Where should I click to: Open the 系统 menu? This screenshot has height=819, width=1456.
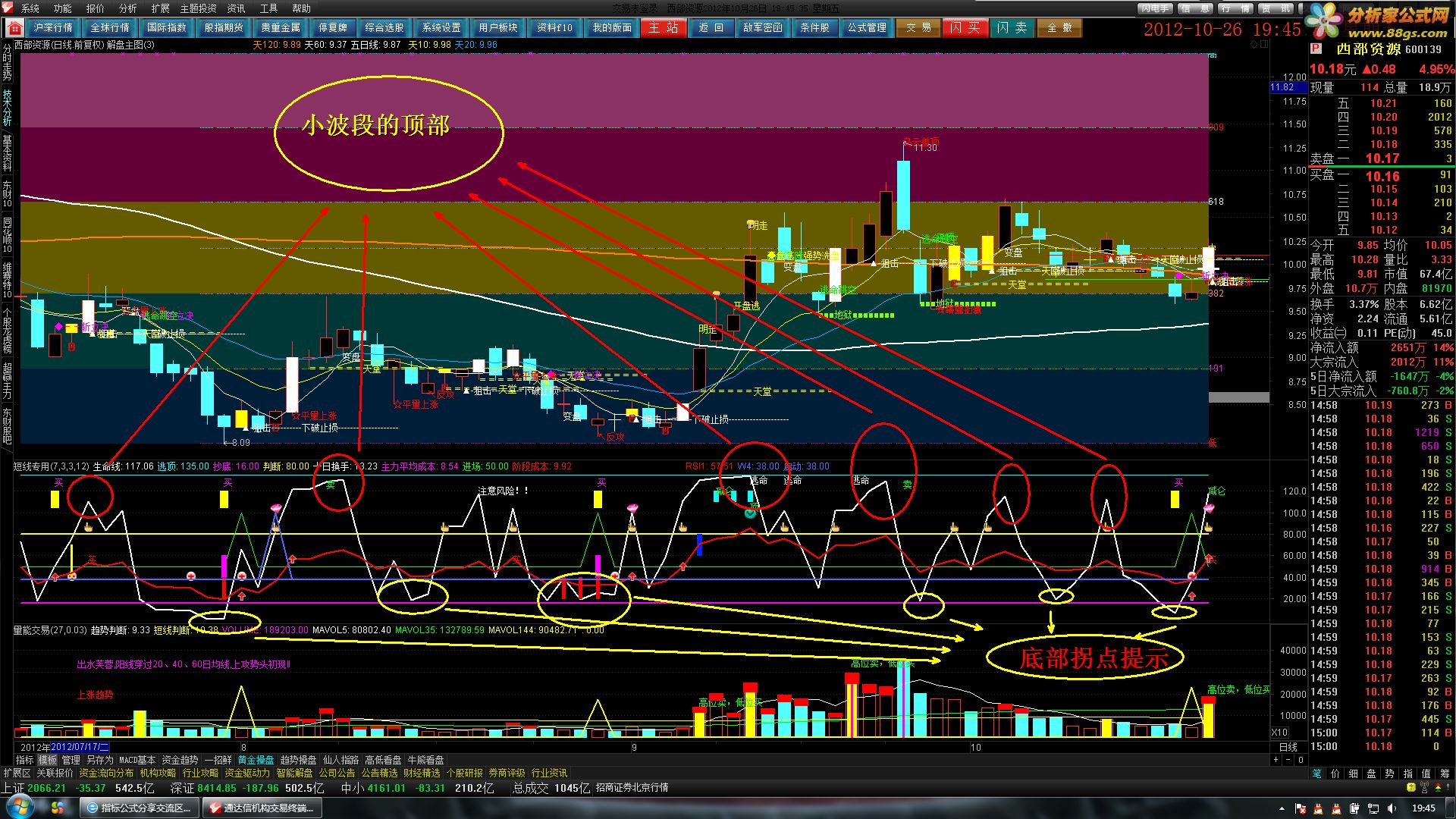[x=30, y=8]
